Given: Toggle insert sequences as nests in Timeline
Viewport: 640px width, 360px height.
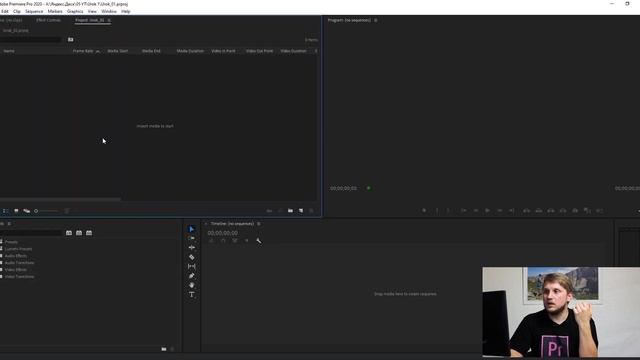Looking at the screenshot, I should coord(211,241).
